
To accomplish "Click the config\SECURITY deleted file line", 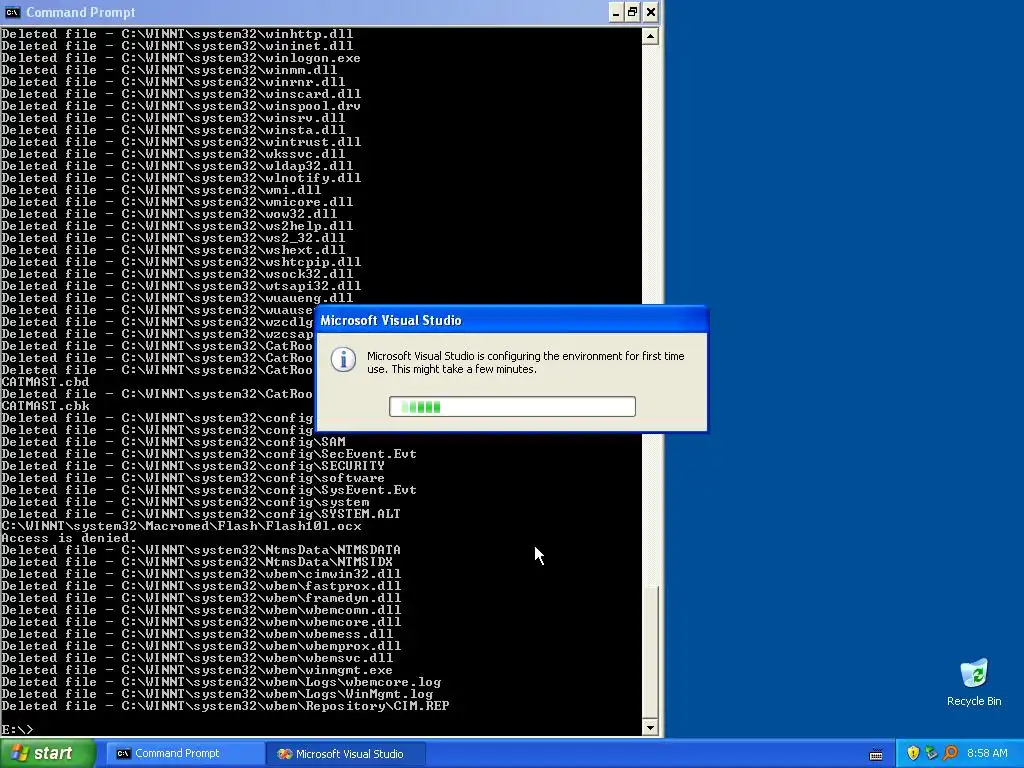I will click(193, 466).
